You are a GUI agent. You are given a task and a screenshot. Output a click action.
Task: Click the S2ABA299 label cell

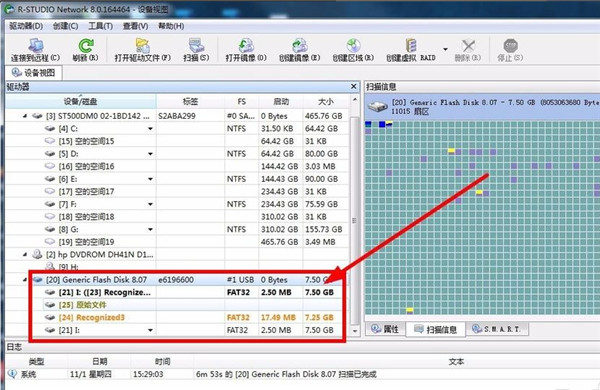(177, 116)
